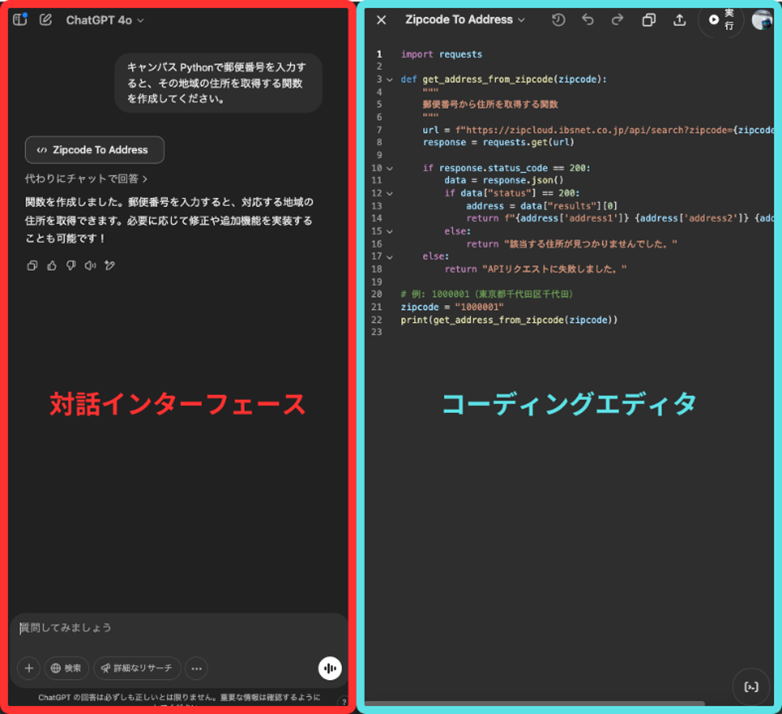Copy the canvas code
The width and height of the screenshot is (782, 714).
tap(649, 20)
